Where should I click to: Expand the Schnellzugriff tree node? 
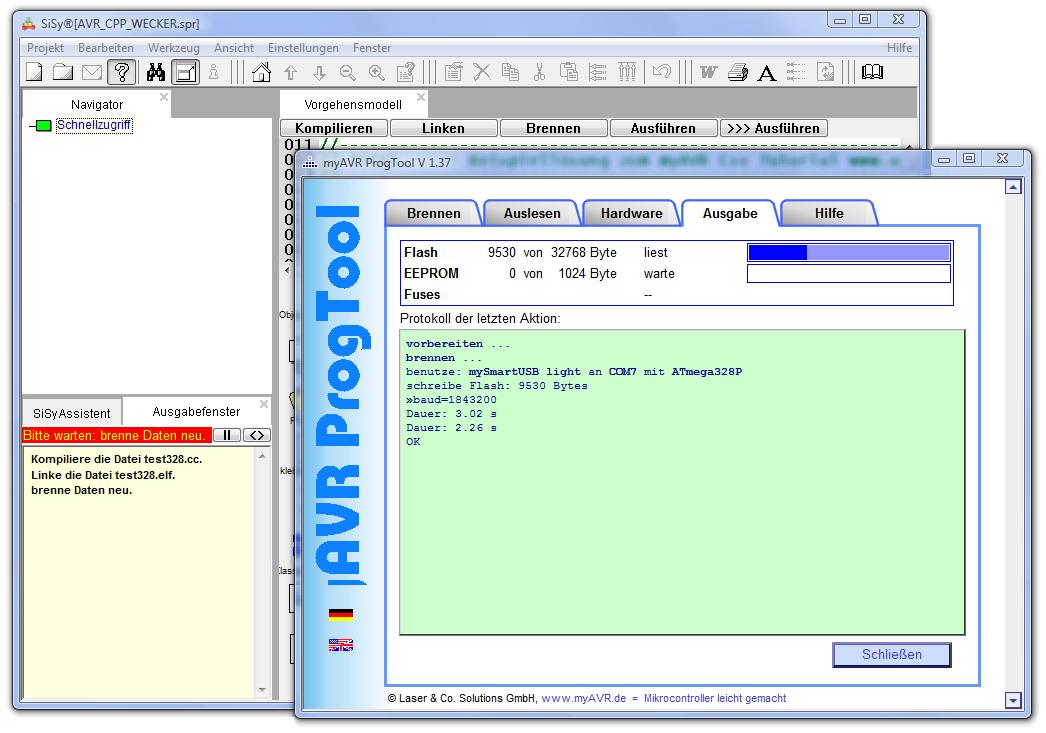tap(42, 126)
